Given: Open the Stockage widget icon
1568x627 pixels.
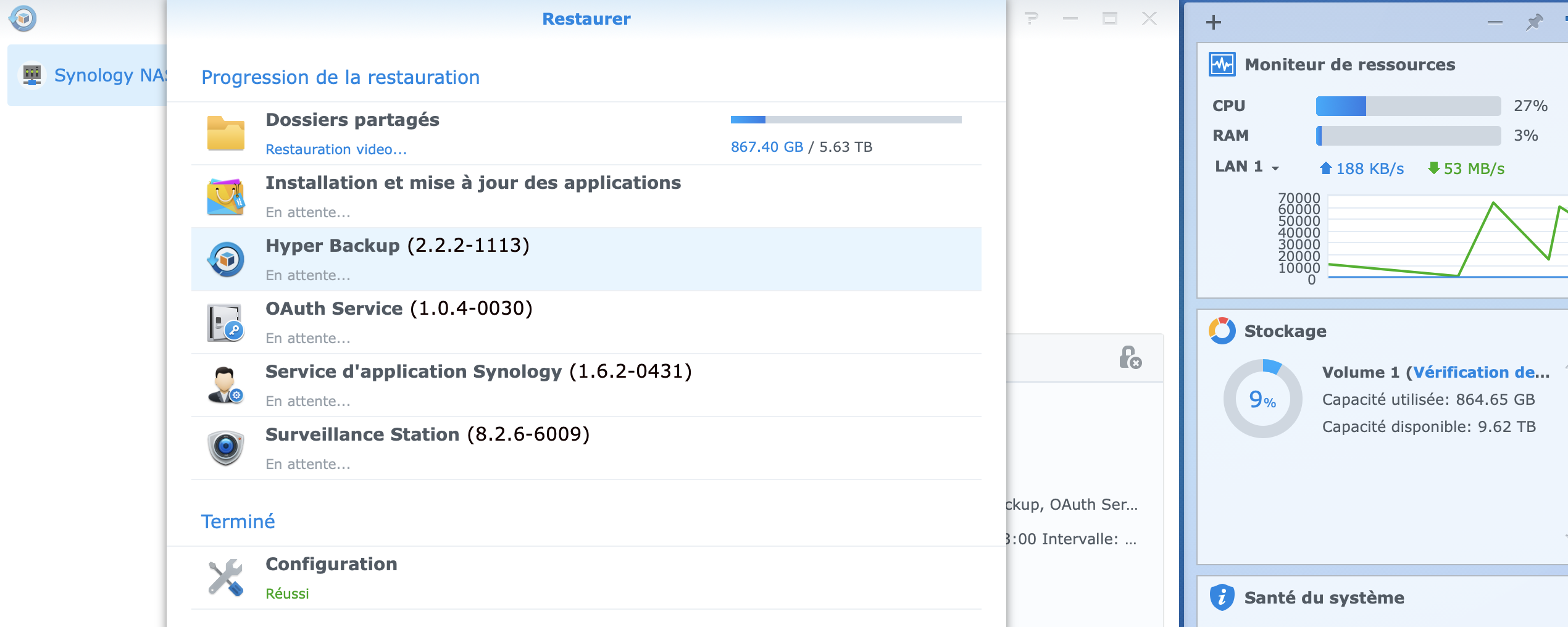Looking at the screenshot, I should click(1222, 331).
